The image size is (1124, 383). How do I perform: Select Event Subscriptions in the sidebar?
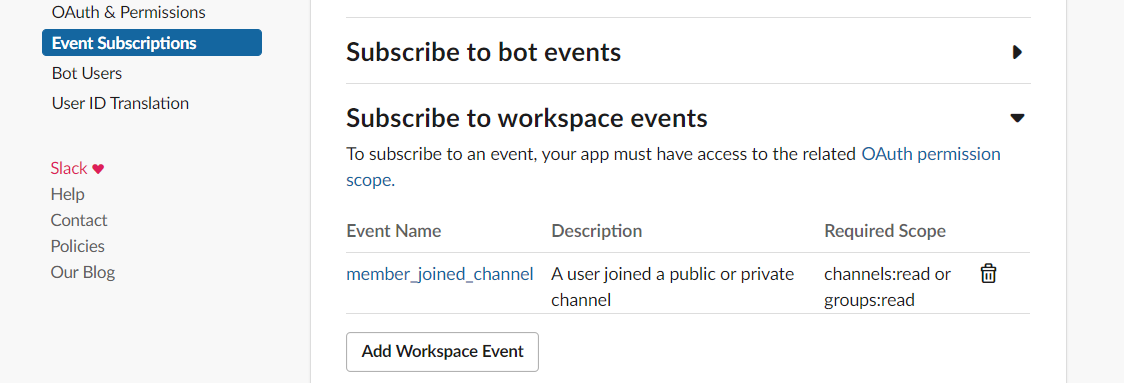click(152, 43)
